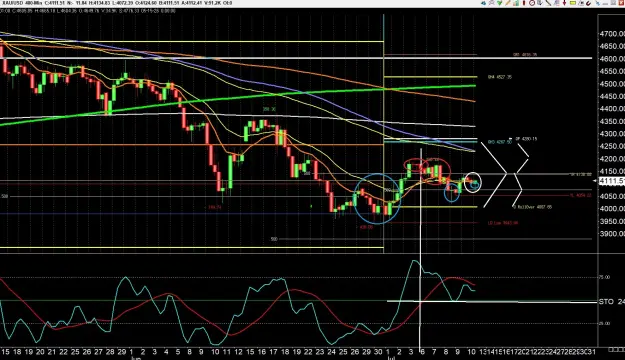Click the 75.00 stochastic level label
Screen dimensions: 625x360
point(605,277)
